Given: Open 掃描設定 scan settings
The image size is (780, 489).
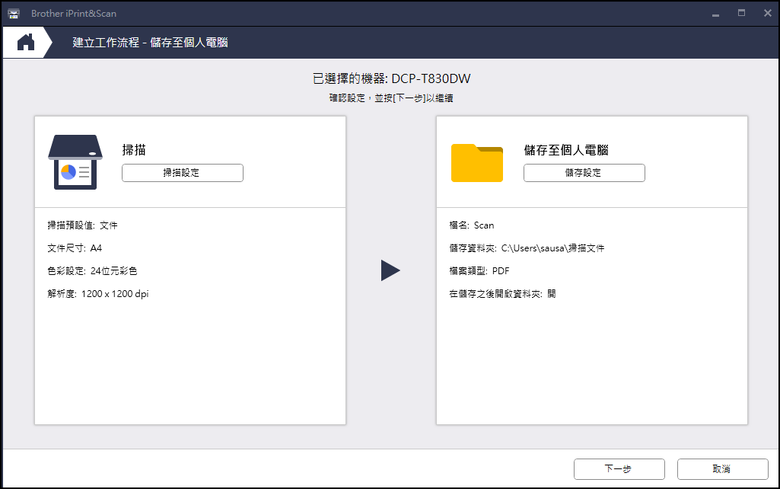Looking at the screenshot, I should (x=183, y=173).
